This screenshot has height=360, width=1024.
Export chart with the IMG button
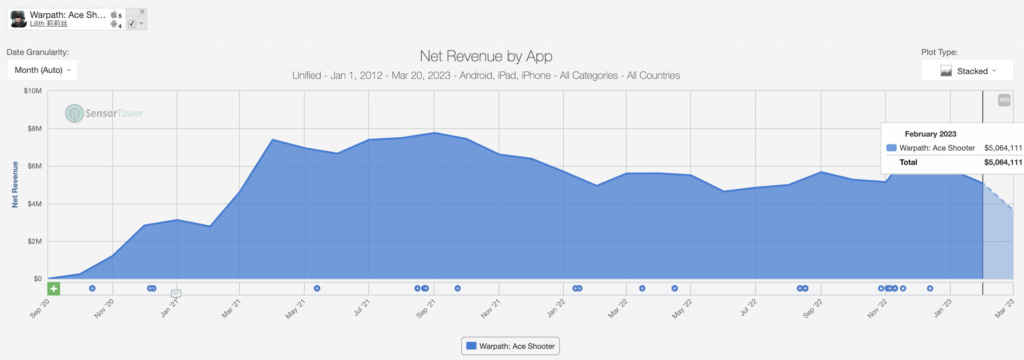[1004, 100]
